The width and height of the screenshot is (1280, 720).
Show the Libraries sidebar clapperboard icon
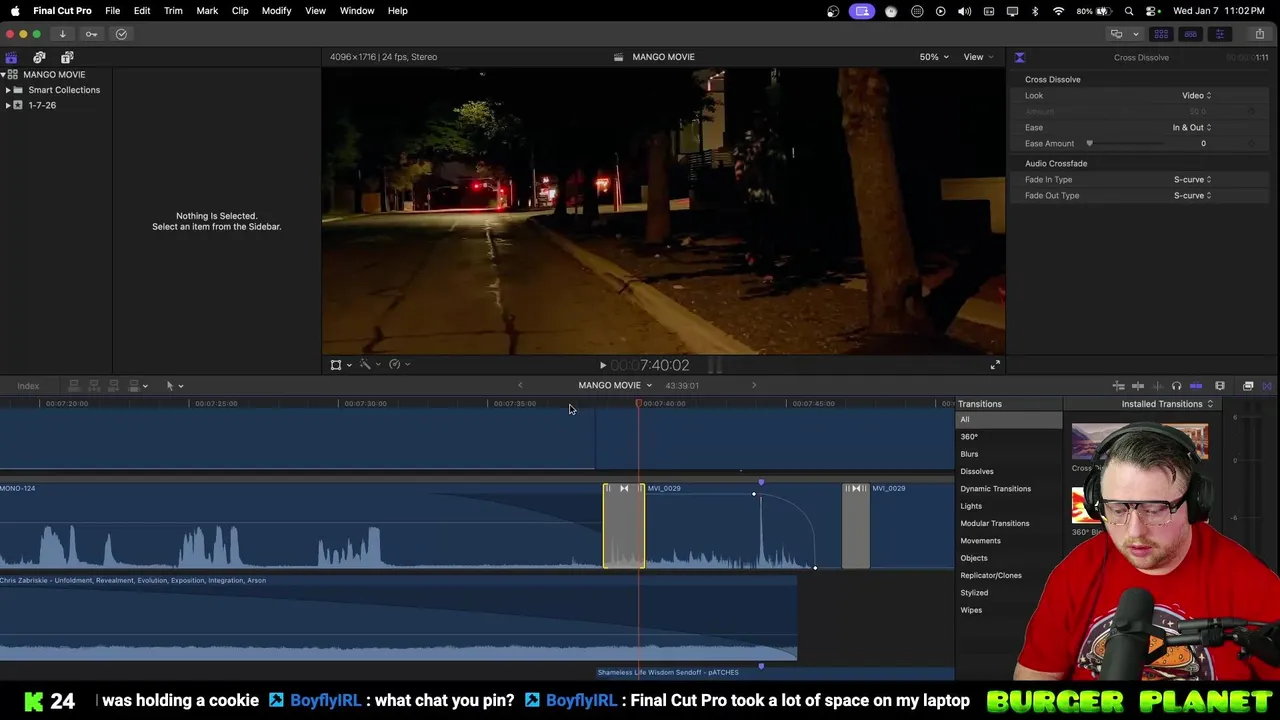(x=11, y=57)
